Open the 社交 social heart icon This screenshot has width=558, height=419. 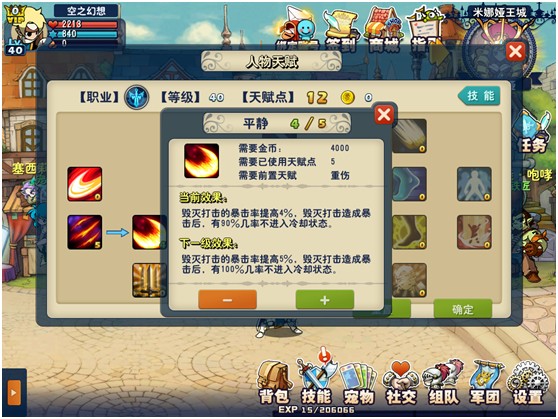401,383
